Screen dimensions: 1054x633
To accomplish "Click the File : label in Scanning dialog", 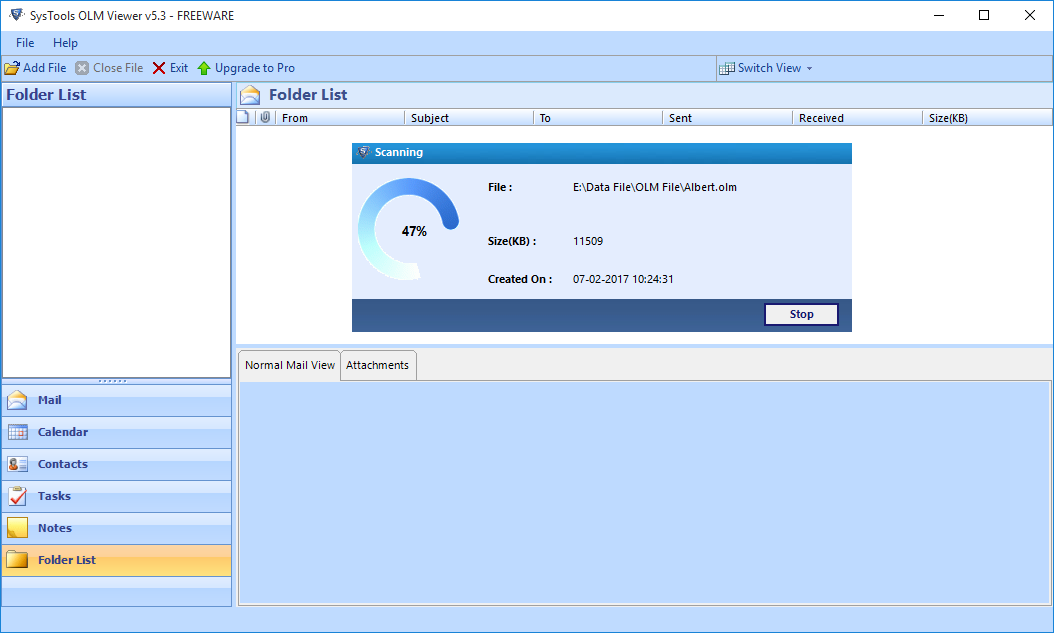I will coord(500,187).
